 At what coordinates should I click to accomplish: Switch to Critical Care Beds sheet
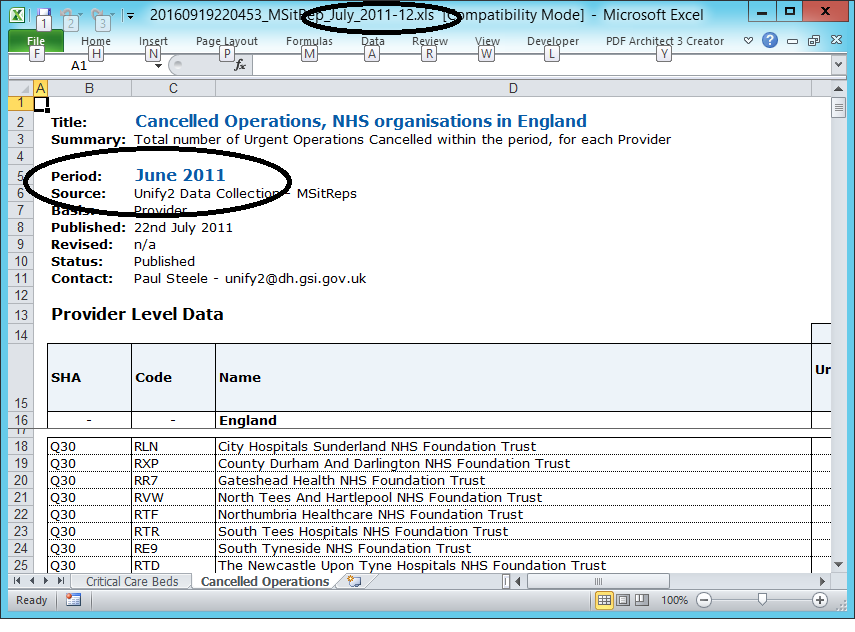(132, 582)
